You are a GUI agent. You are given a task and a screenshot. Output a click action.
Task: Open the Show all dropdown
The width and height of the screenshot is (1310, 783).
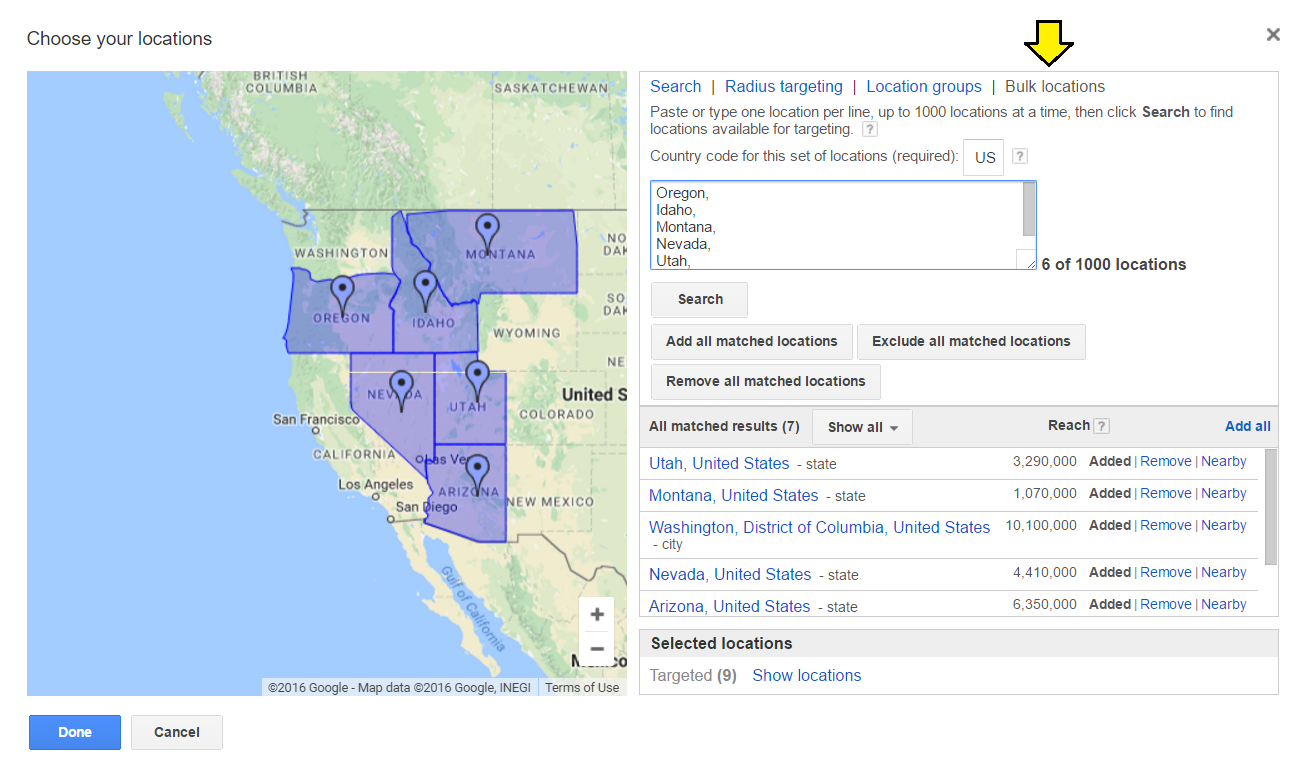(x=862, y=427)
